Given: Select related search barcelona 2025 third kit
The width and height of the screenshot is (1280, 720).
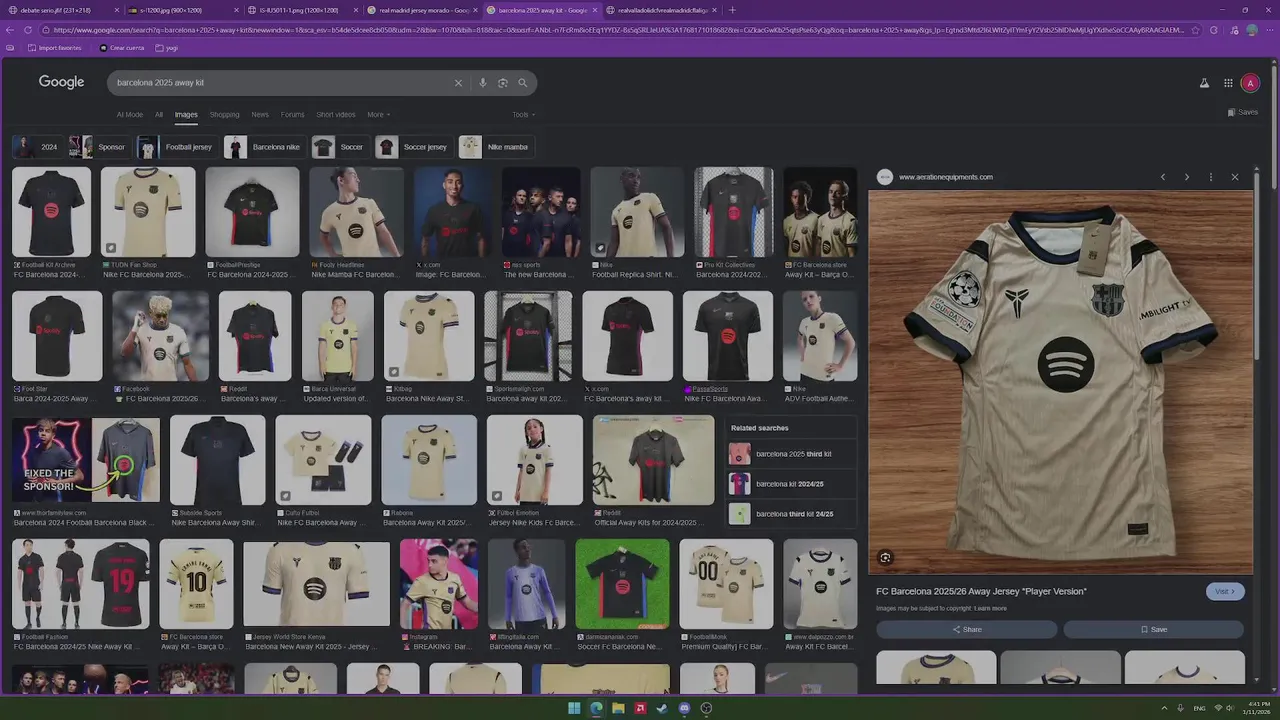Looking at the screenshot, I should tap(793, 454).
